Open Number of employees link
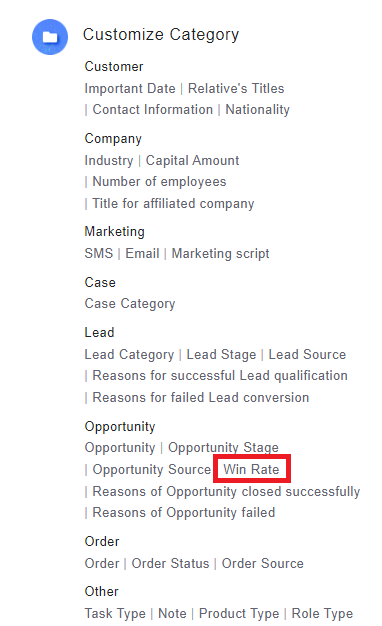This screenshot has height=626, width=382. (159, 182)
